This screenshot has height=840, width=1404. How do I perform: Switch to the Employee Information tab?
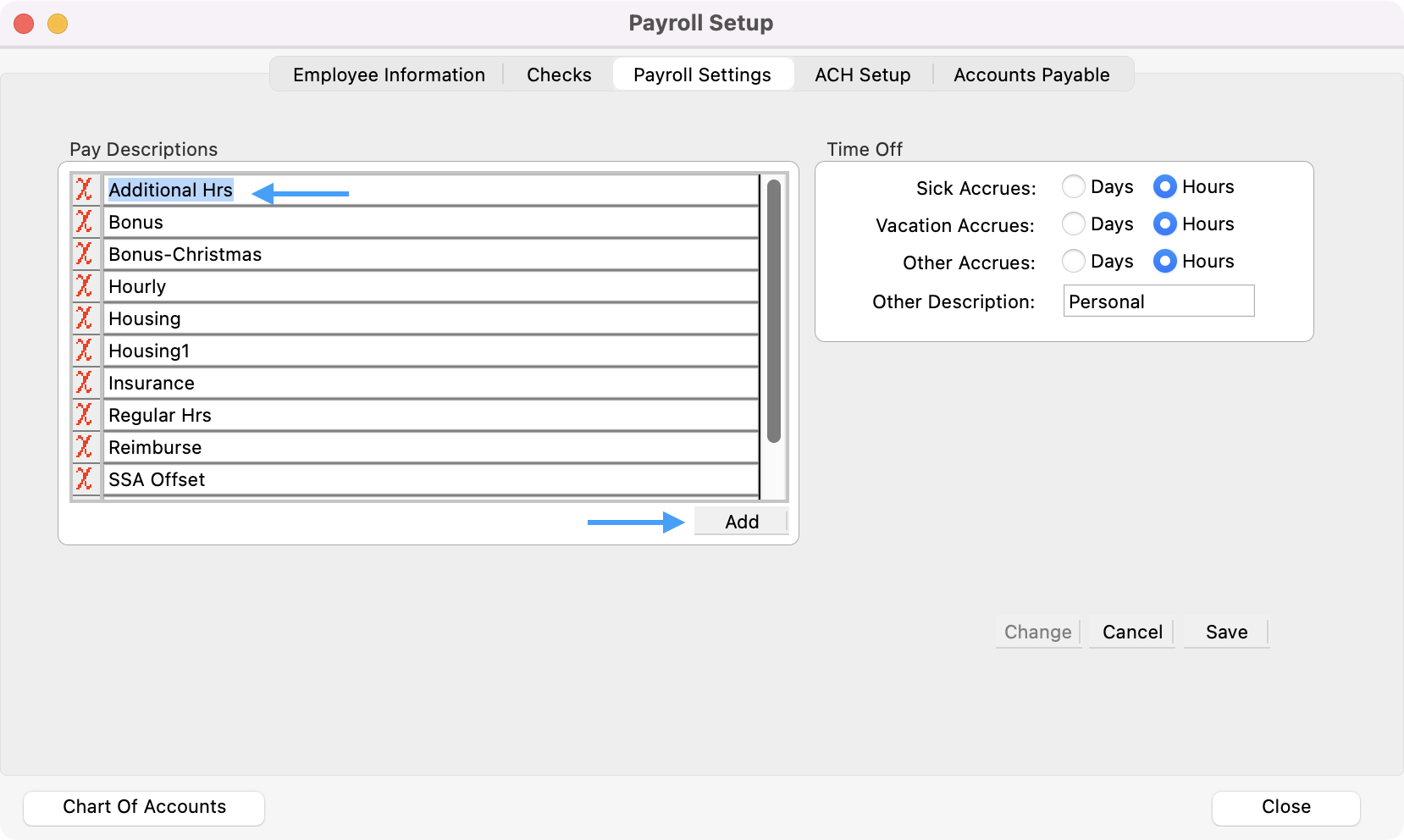(389, 75)
